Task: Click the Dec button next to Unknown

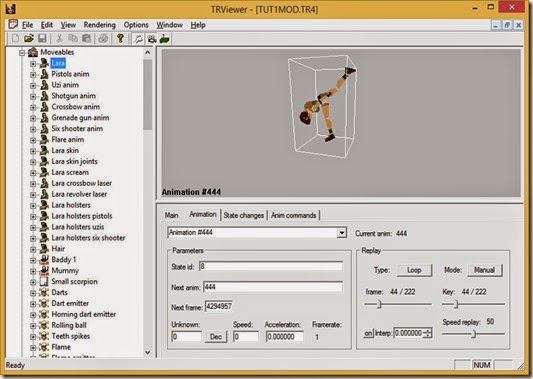Action: point(216,337)
